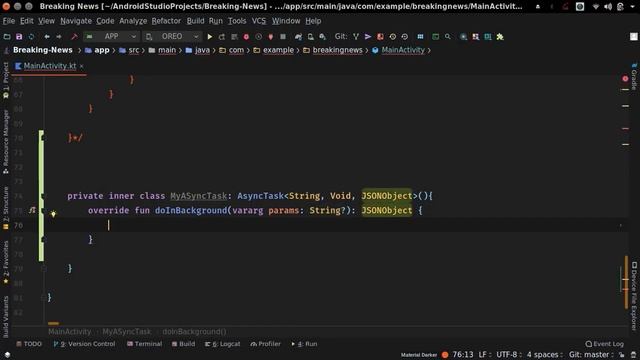Click the Project Structure grid icon
This screenshot has width=640, height=360.
tap(420, 37)
